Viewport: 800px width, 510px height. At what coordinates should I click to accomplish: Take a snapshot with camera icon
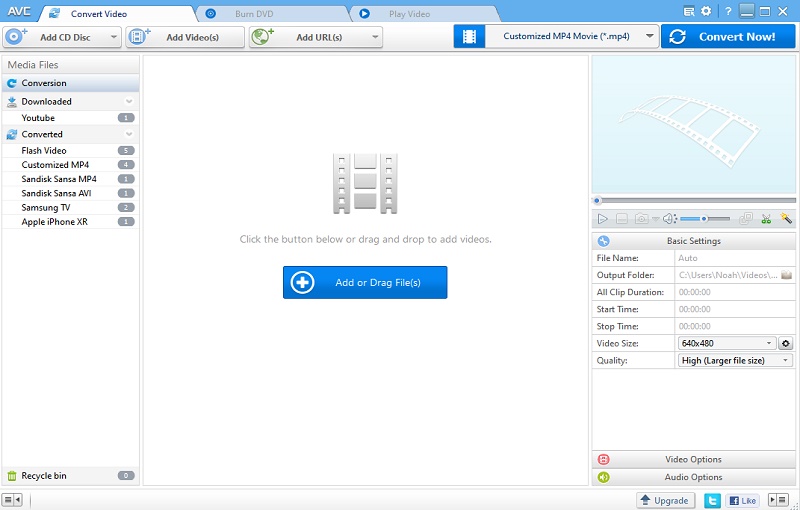(641, 219)
